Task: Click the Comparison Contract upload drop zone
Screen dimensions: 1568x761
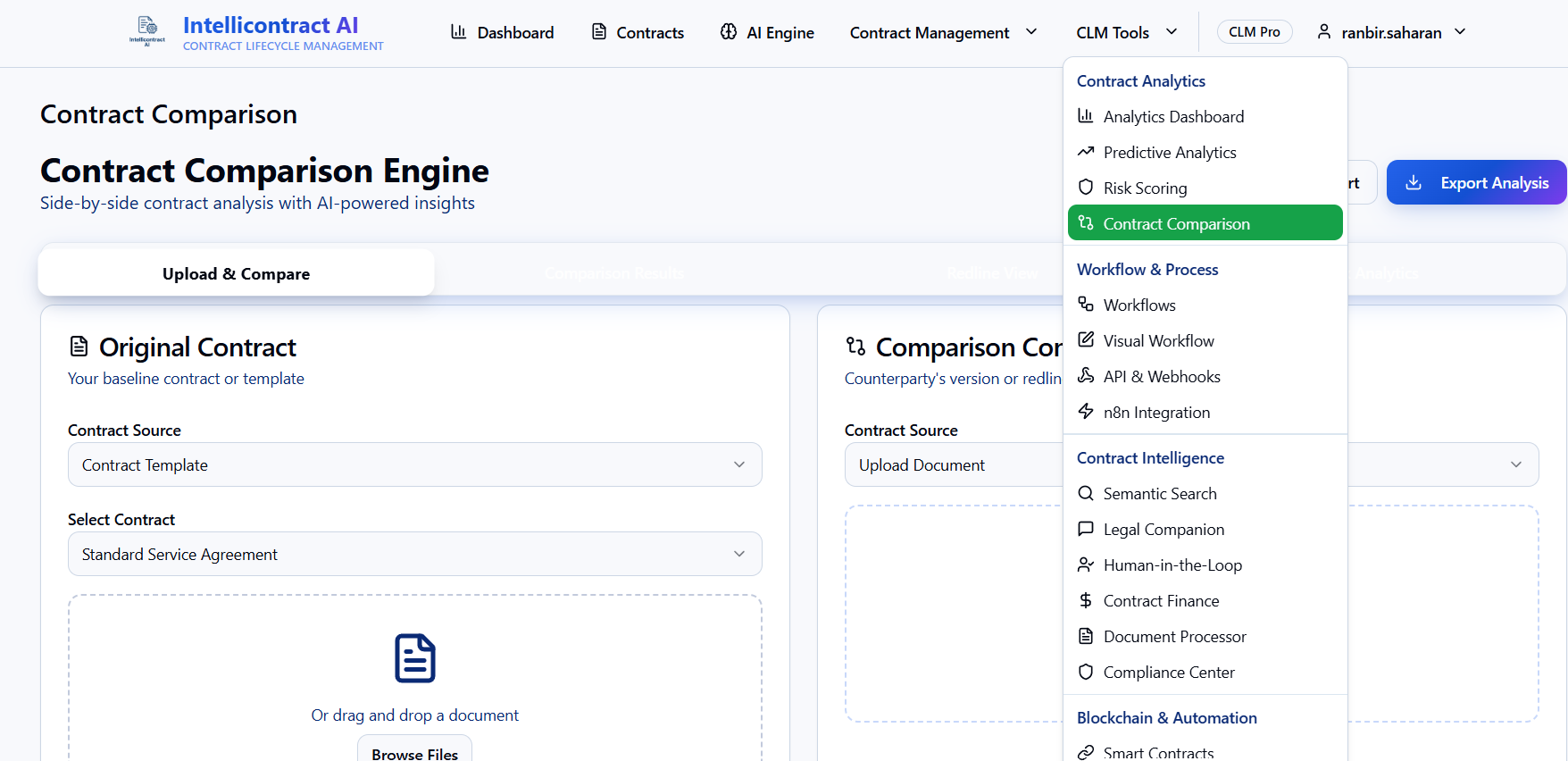Action: 1192,614
